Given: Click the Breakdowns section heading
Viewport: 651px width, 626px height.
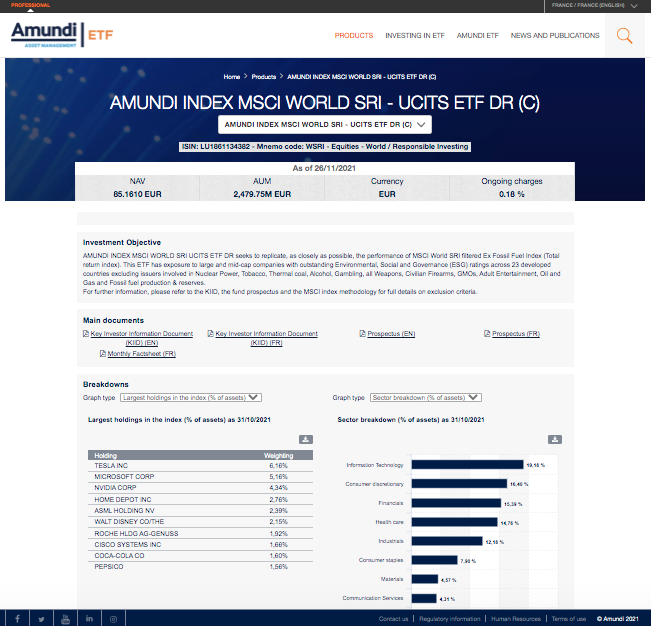Looking at the screenshot, I should click(x=105, y=384).
